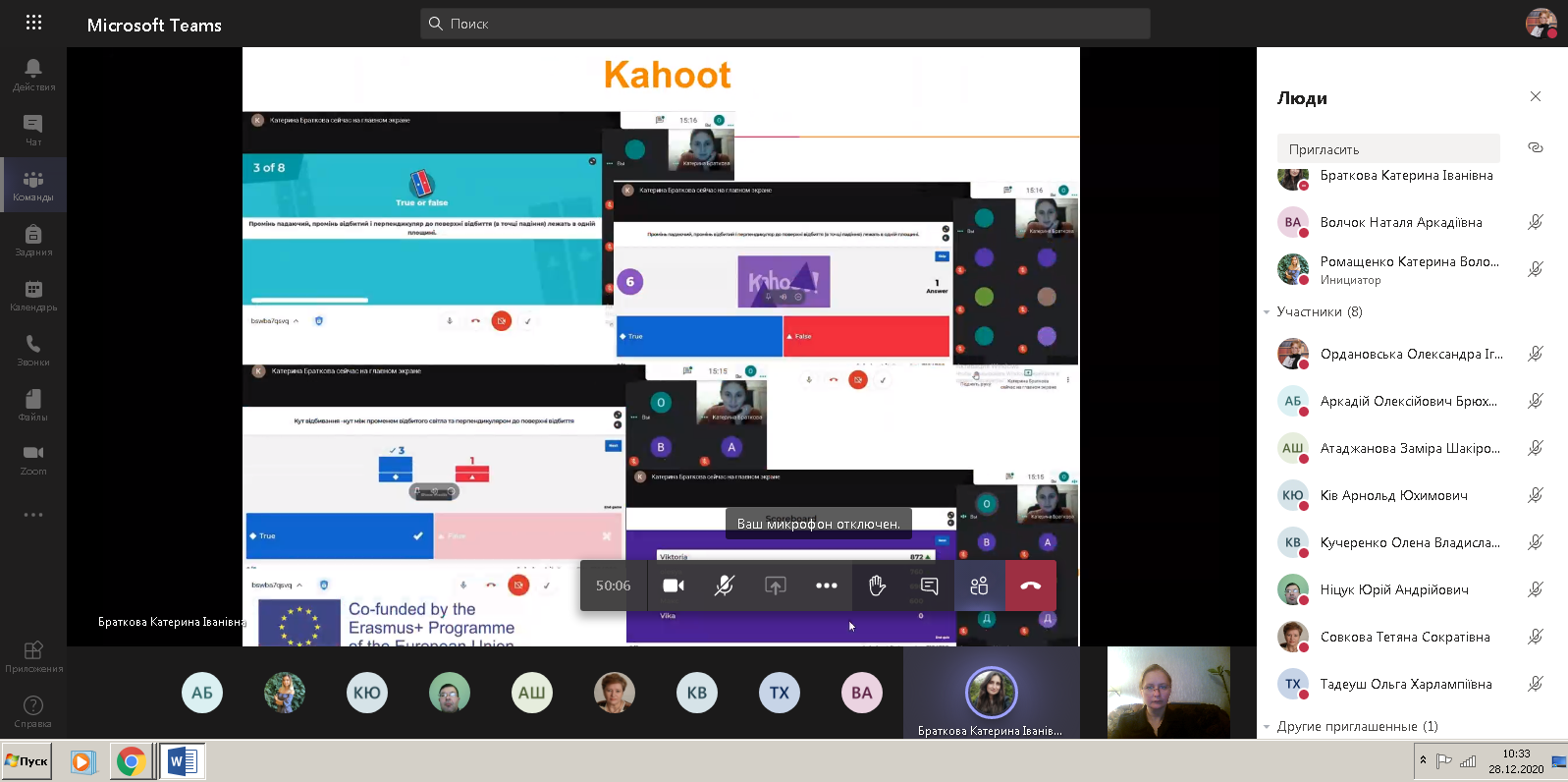Open the Чат section in the sidebar
This screenshot has height=782, width=1568.
pyautogui.click(x=33, y=130)
